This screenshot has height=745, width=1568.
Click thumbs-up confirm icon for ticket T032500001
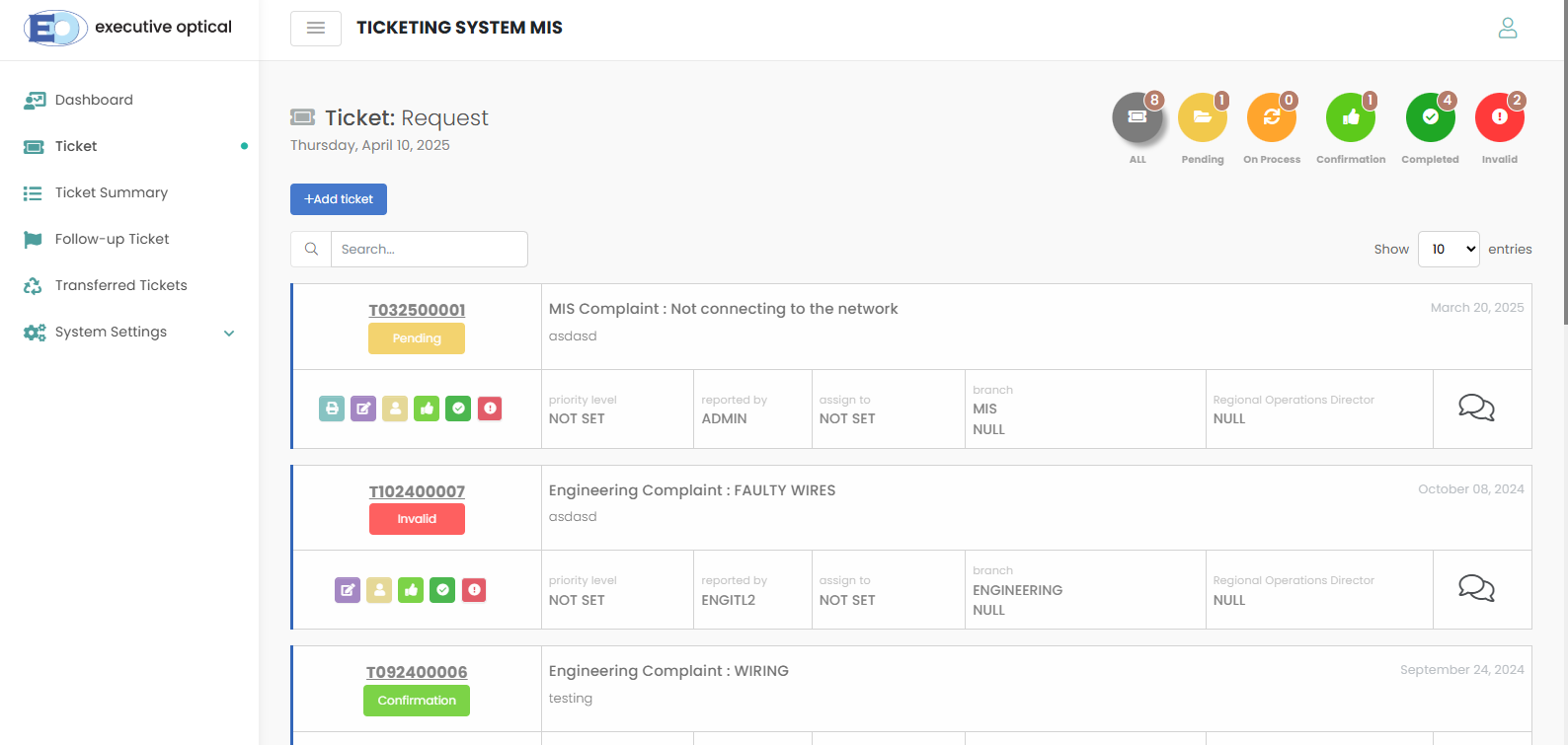click(427, 409)
